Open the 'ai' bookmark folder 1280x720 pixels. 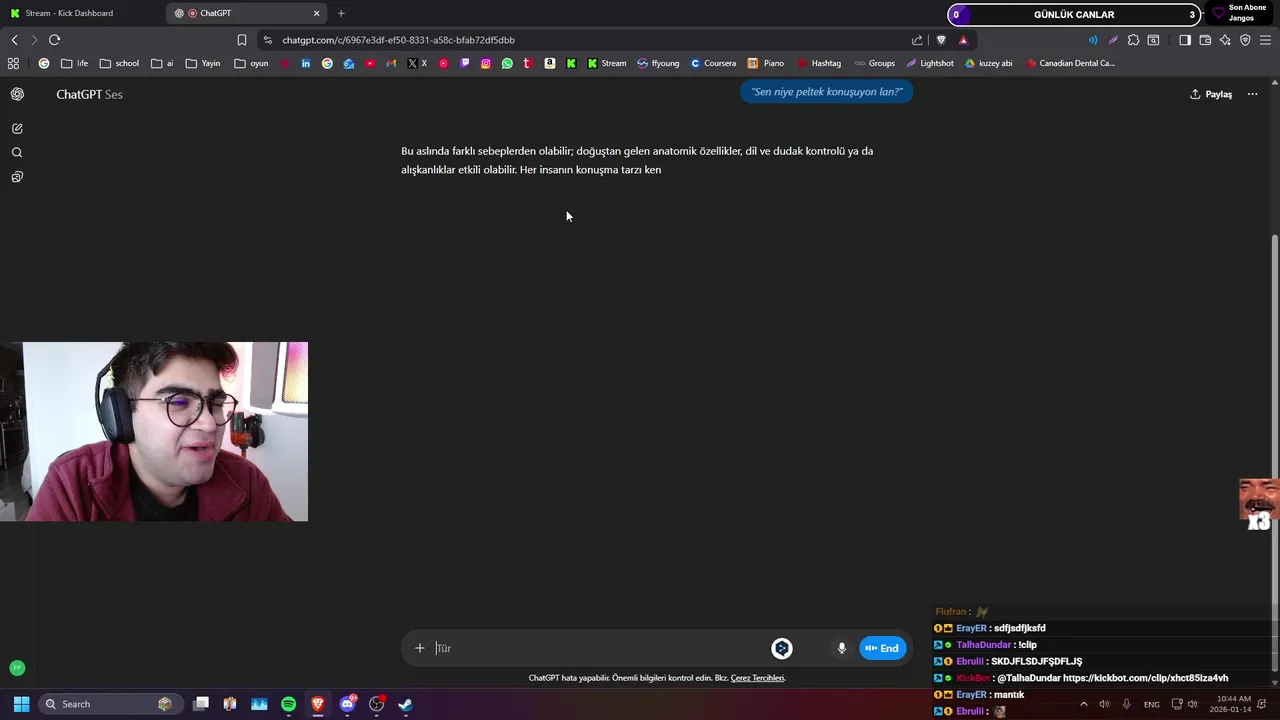point(162,63)
